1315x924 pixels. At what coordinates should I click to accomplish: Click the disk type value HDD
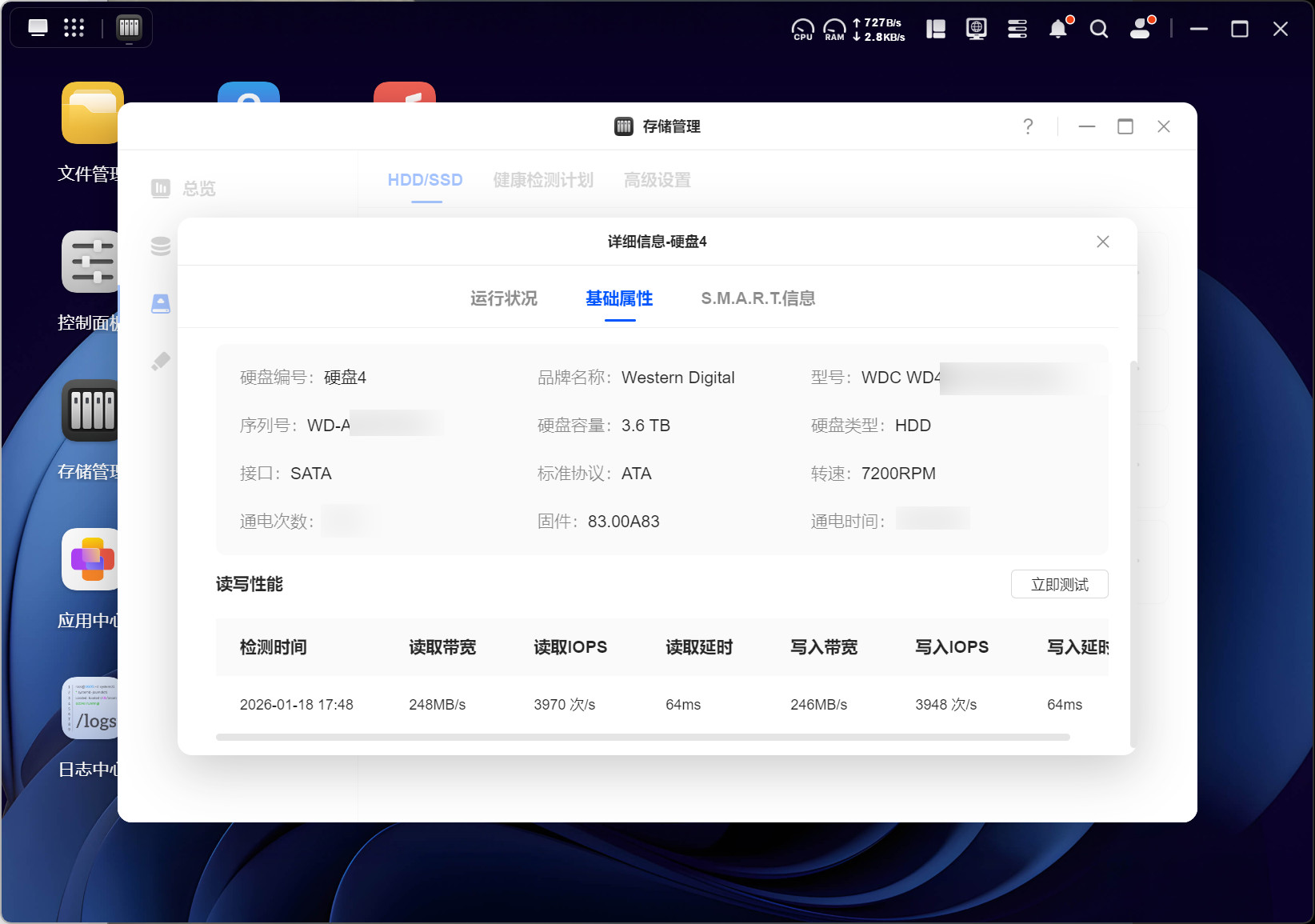[x=913, y=426]
